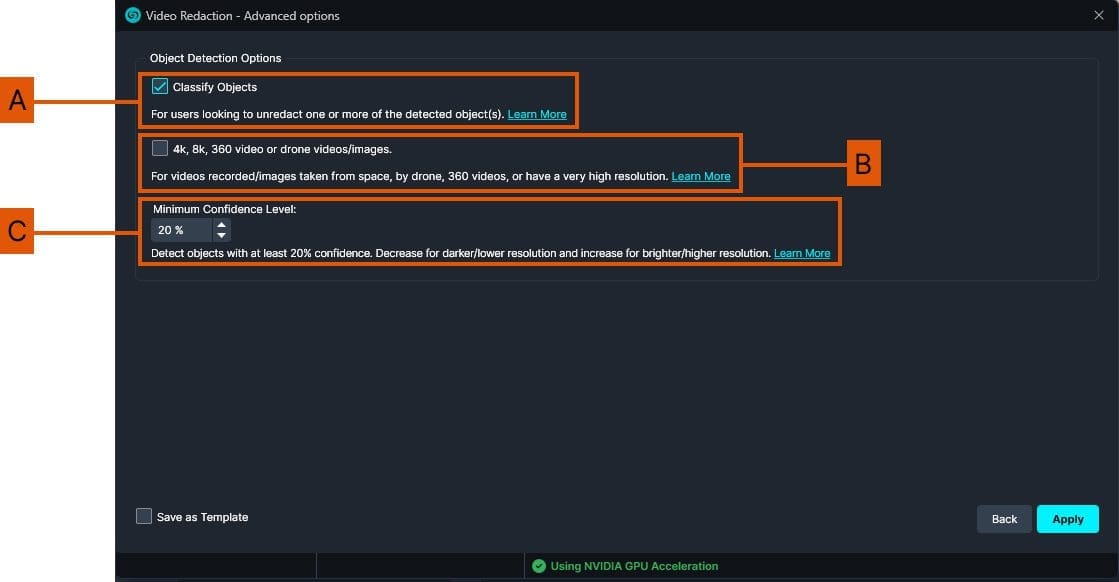Increase confidence with the up stepper arrow
Viewport: 1119px width, 582px height.
click(x=221, y=225)
